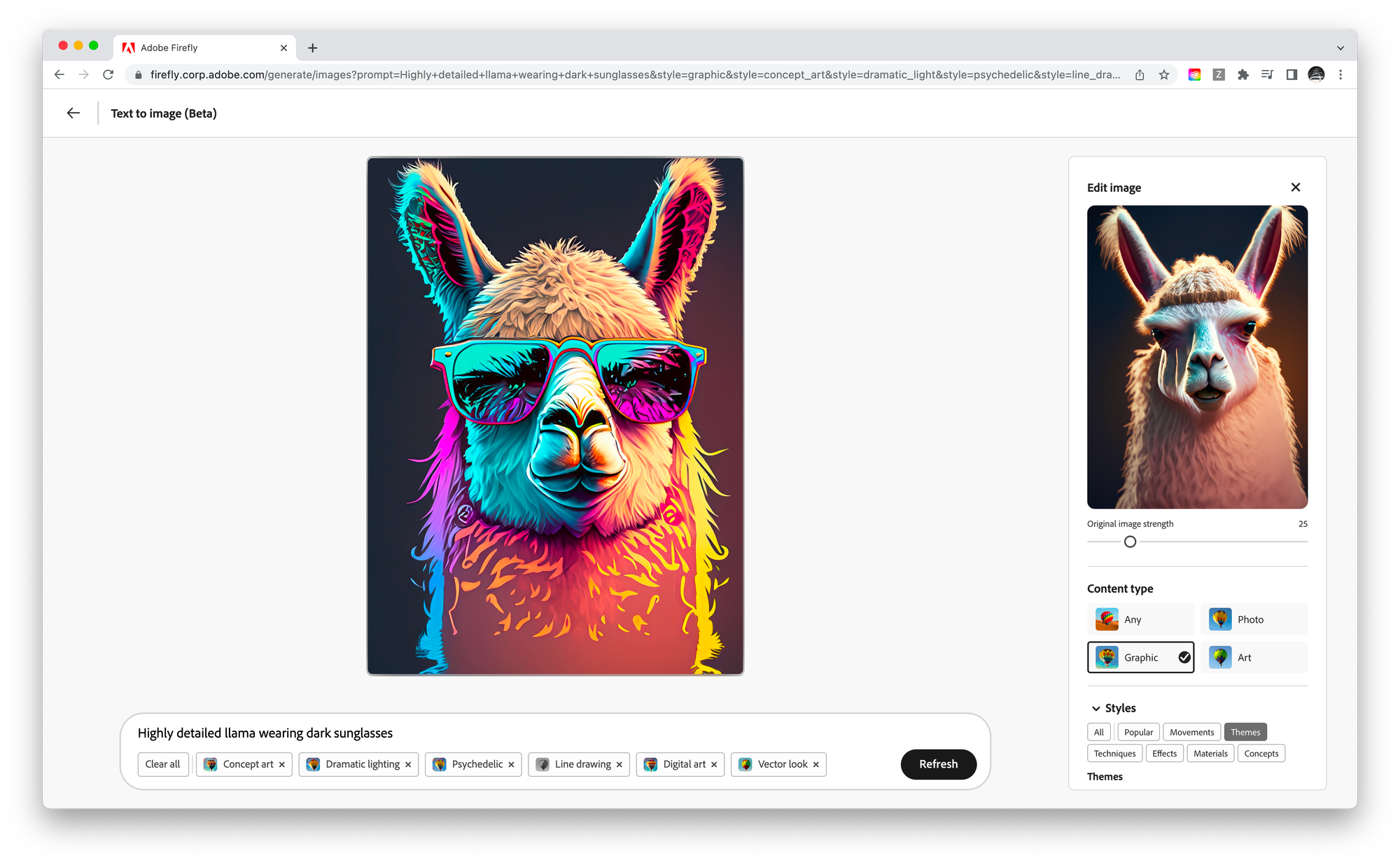Click the Themes filter tab
The height and width of the screenshot is (865, 1400).
click(x=1245, y=731)
